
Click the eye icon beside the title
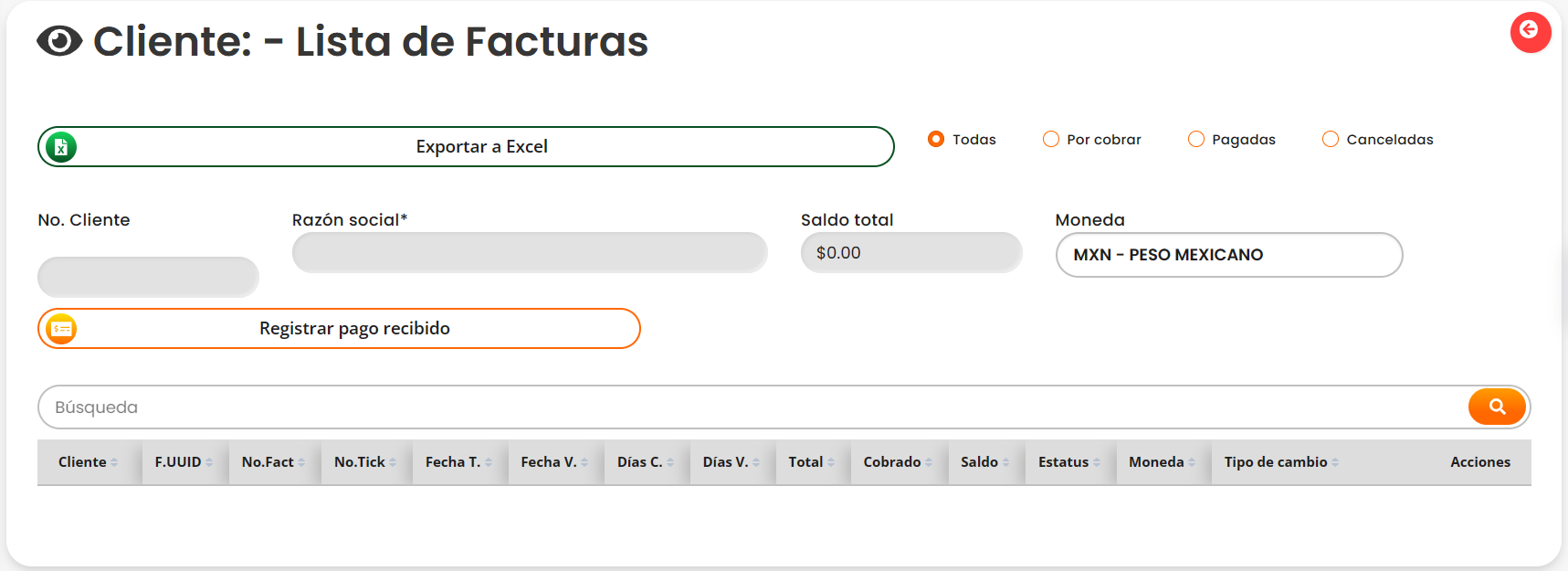point(59,41)
